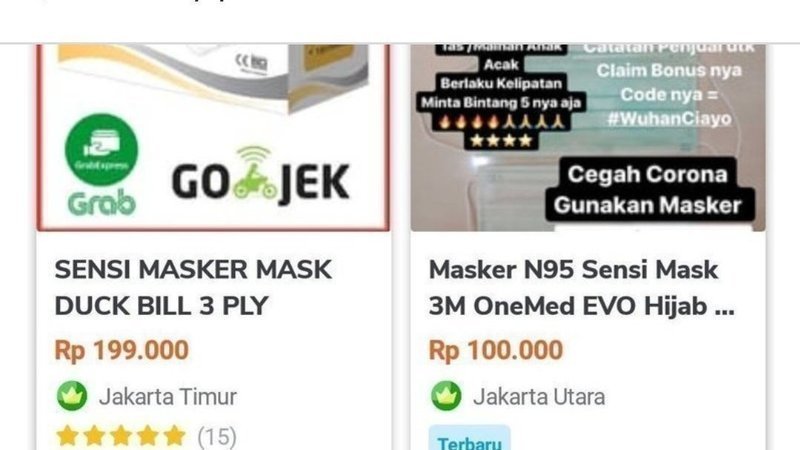Image resolution: width=800 pixels, height=450 pixels.
Task: Click the Rp 199.000 price
Action: pos(121,351)
